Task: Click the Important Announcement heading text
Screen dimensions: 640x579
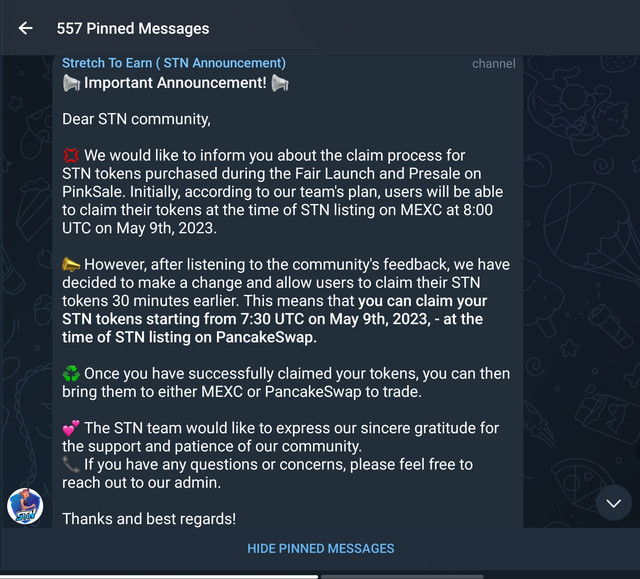Action: [175, 83]
